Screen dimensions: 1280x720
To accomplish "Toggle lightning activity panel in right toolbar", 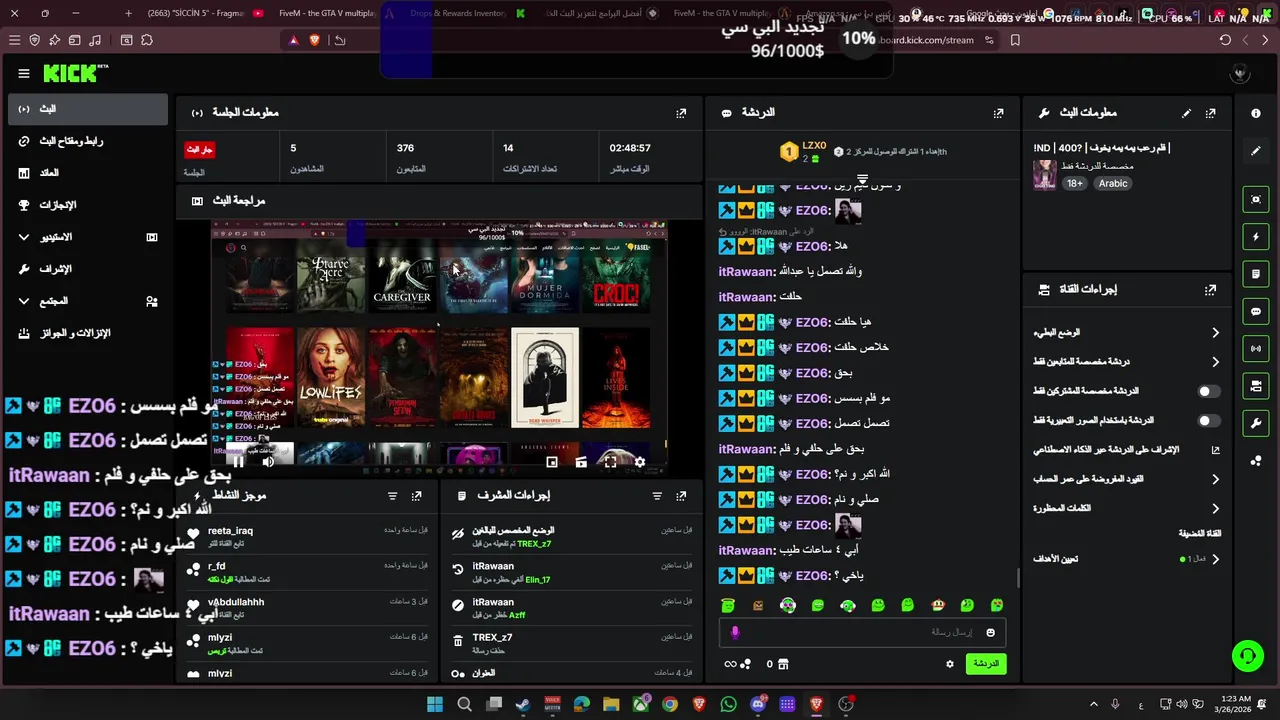I will 1256,237.
